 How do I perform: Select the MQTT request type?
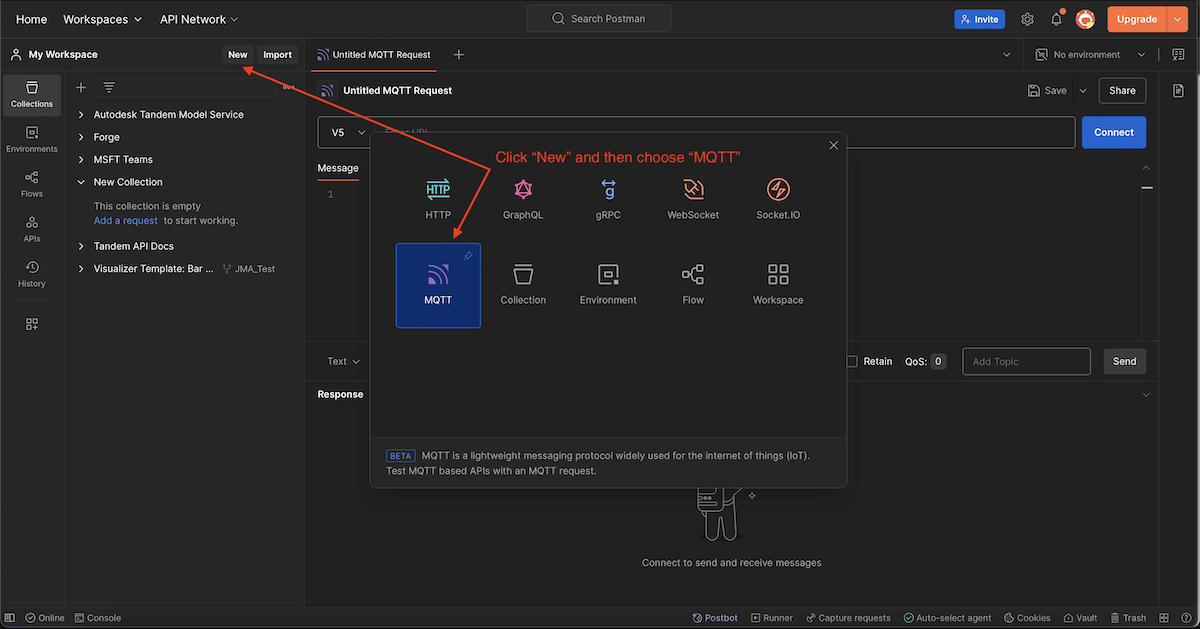(x=438, y=285)
